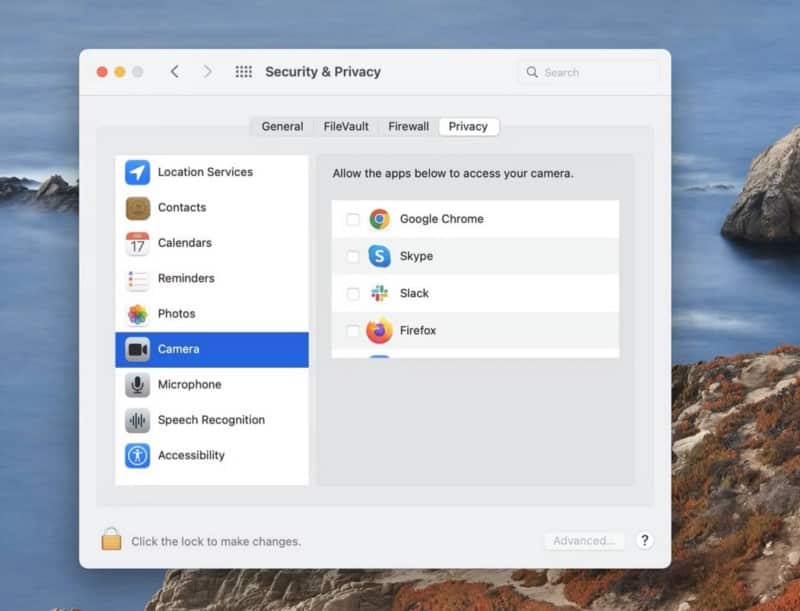Click the lock icon to make changes
The height and width of the screenshot is (611, 800).
pos(111,540)
